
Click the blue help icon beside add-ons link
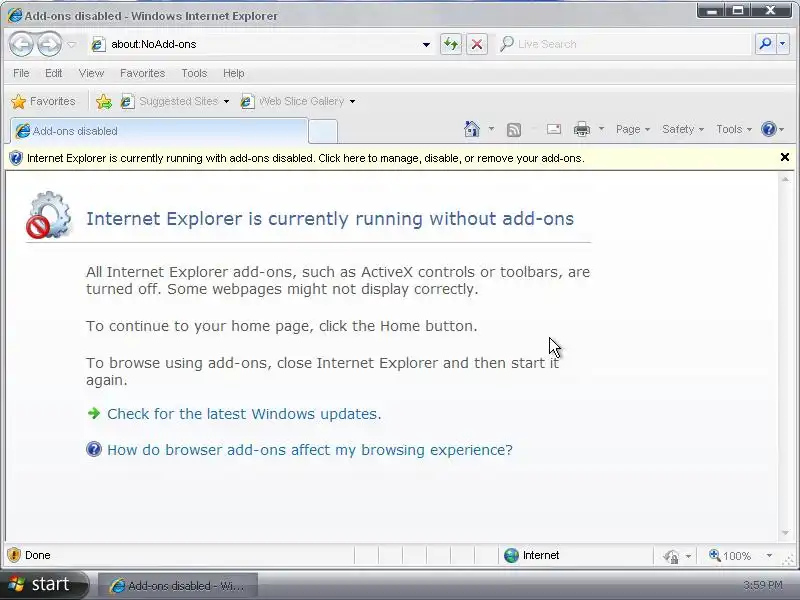click(94, 449)
